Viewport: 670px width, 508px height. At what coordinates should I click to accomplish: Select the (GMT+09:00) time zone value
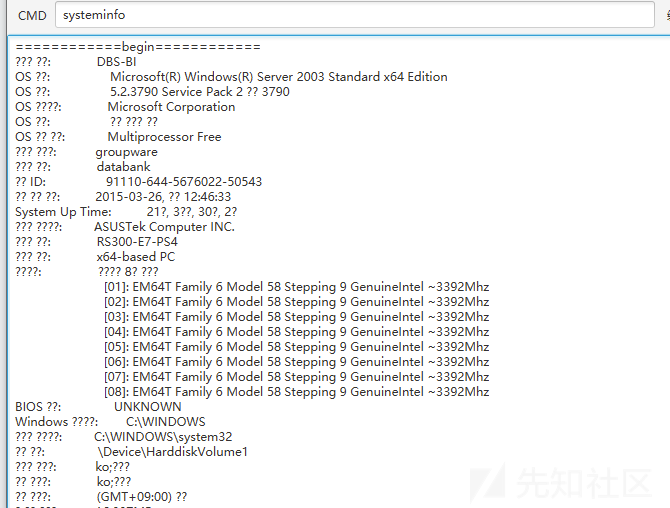click(x=134, y=497)
